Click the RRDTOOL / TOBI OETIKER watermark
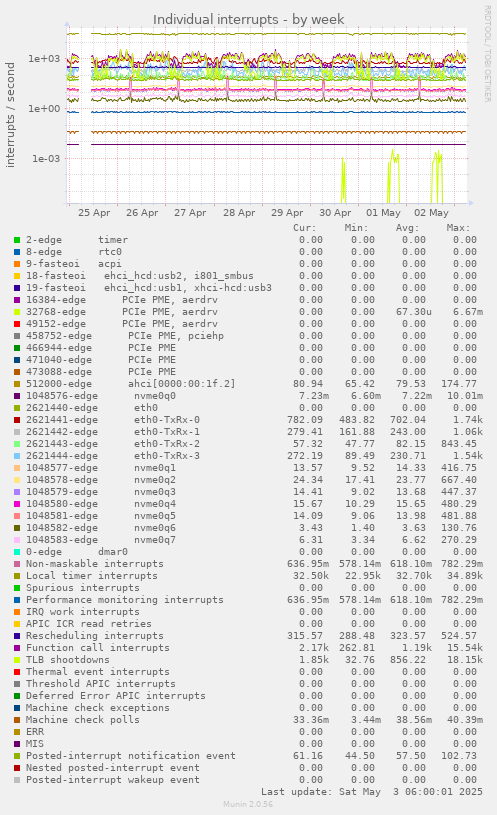Image resolution: width=497 pixels, height=815 pixels. 488,54
